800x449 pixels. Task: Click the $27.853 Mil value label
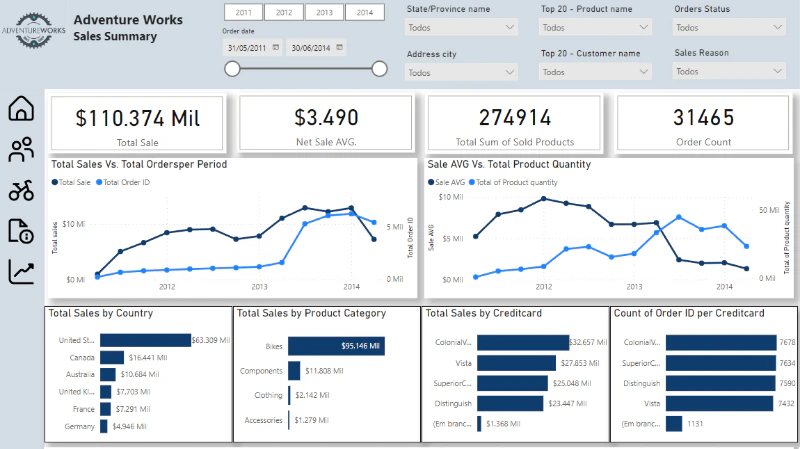click(x=580, y=363)
